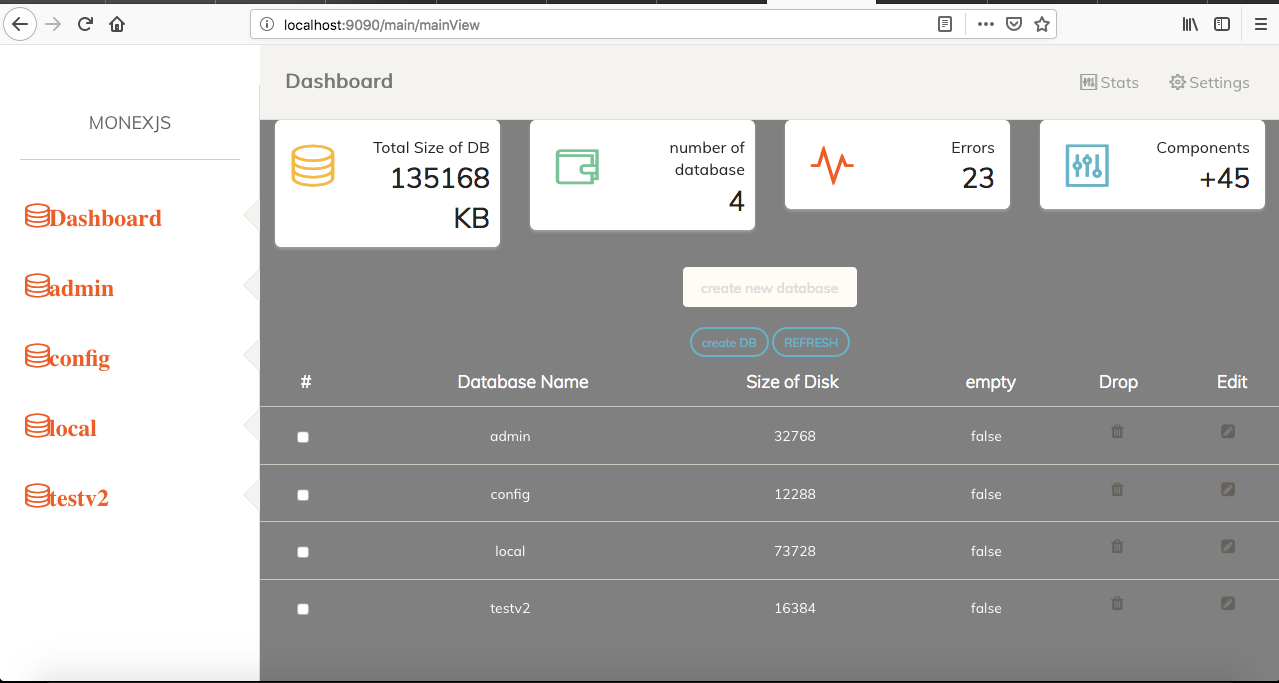This screenshot has height=683, width=1279.
Task: Open the page actions three-dot menu
Action: (x=985, y=24)
